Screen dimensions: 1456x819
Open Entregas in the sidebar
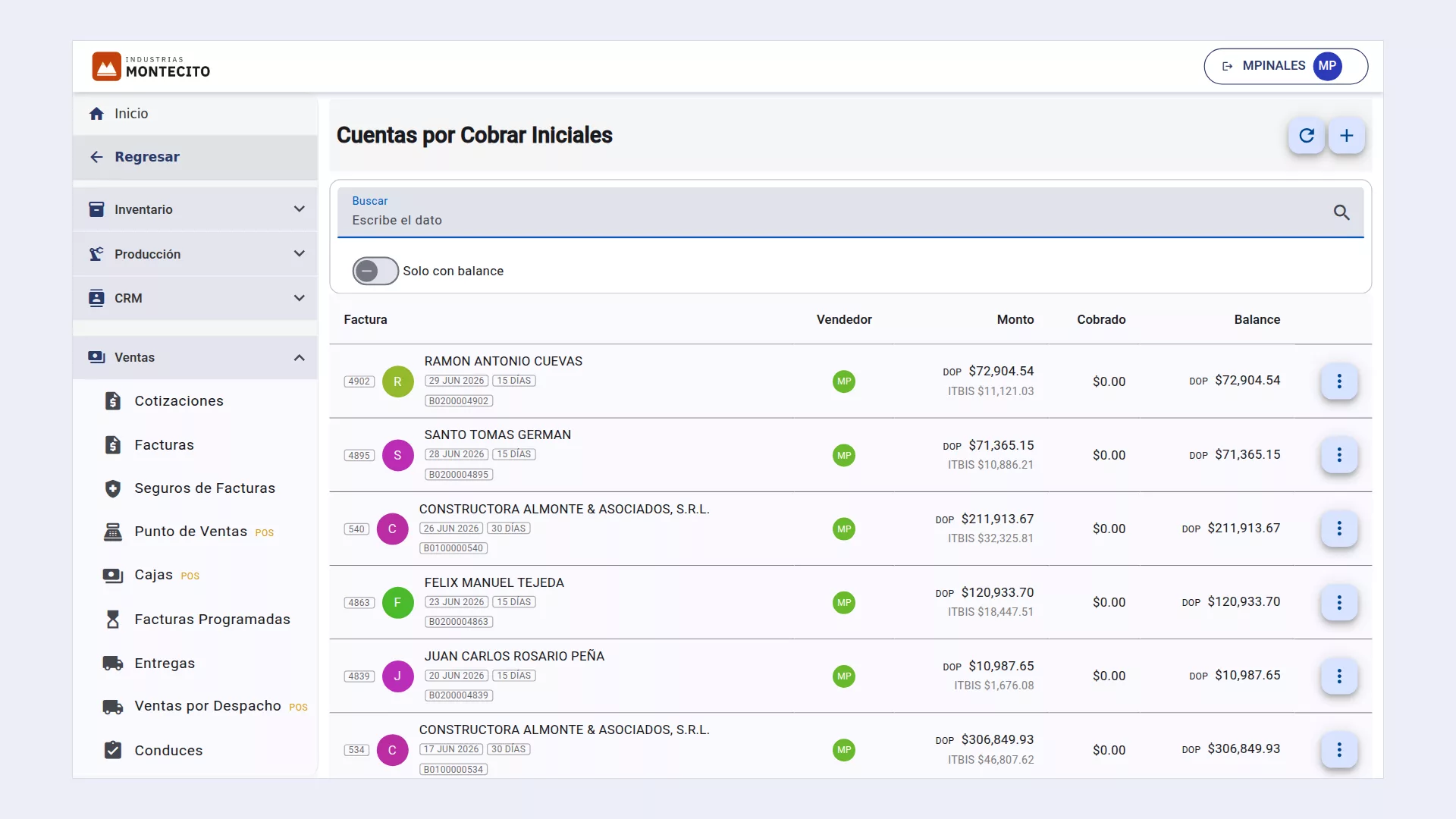pyautogui.click(x=195, y=664)
